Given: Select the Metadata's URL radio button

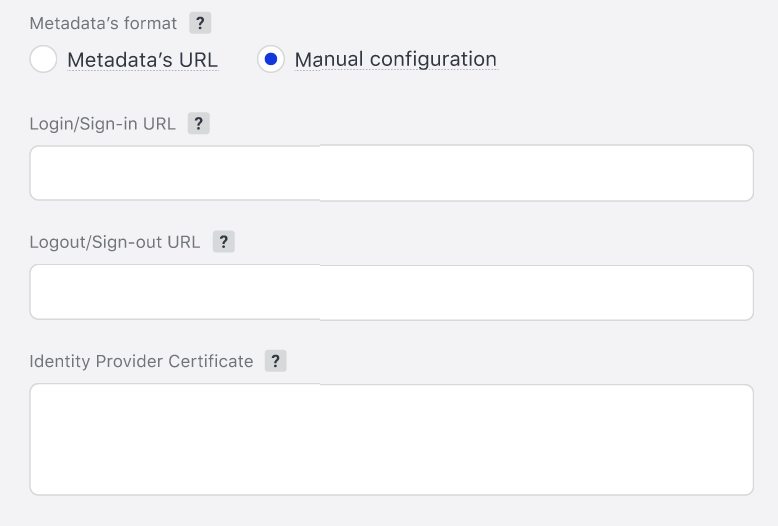Looking at the screenshot, I should (x=43, y=60).
